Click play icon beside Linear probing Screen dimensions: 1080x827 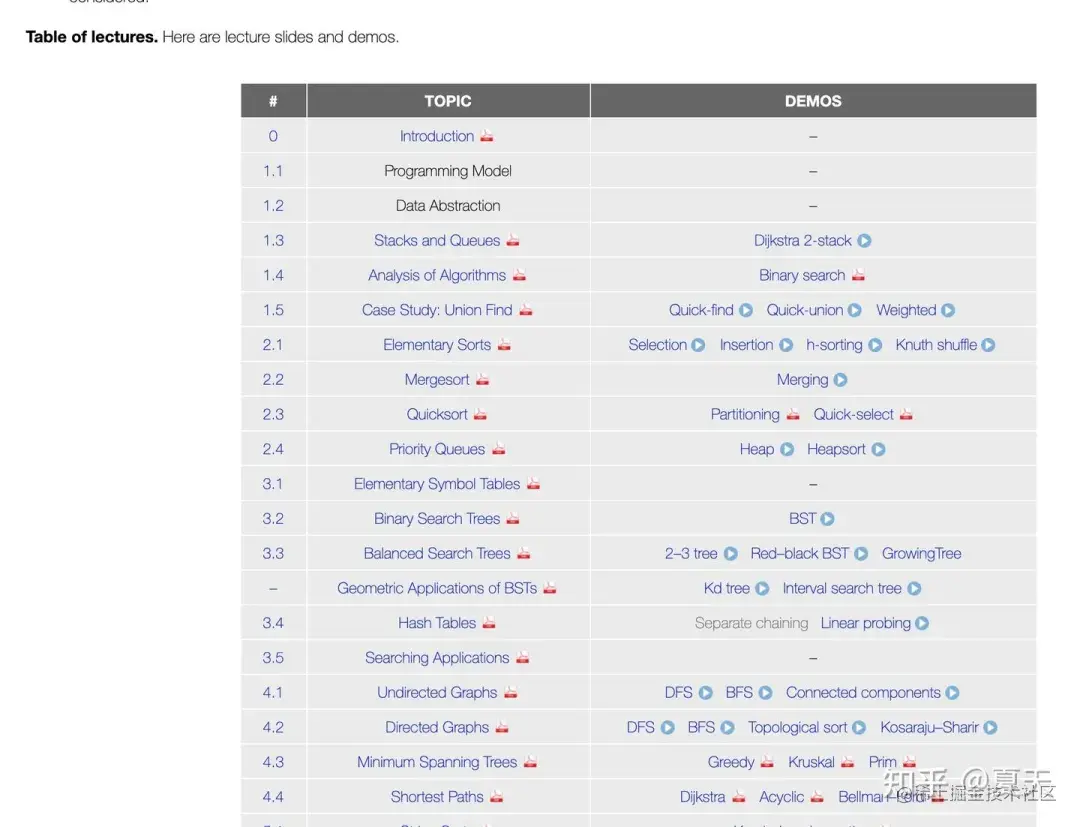[922, 622]
